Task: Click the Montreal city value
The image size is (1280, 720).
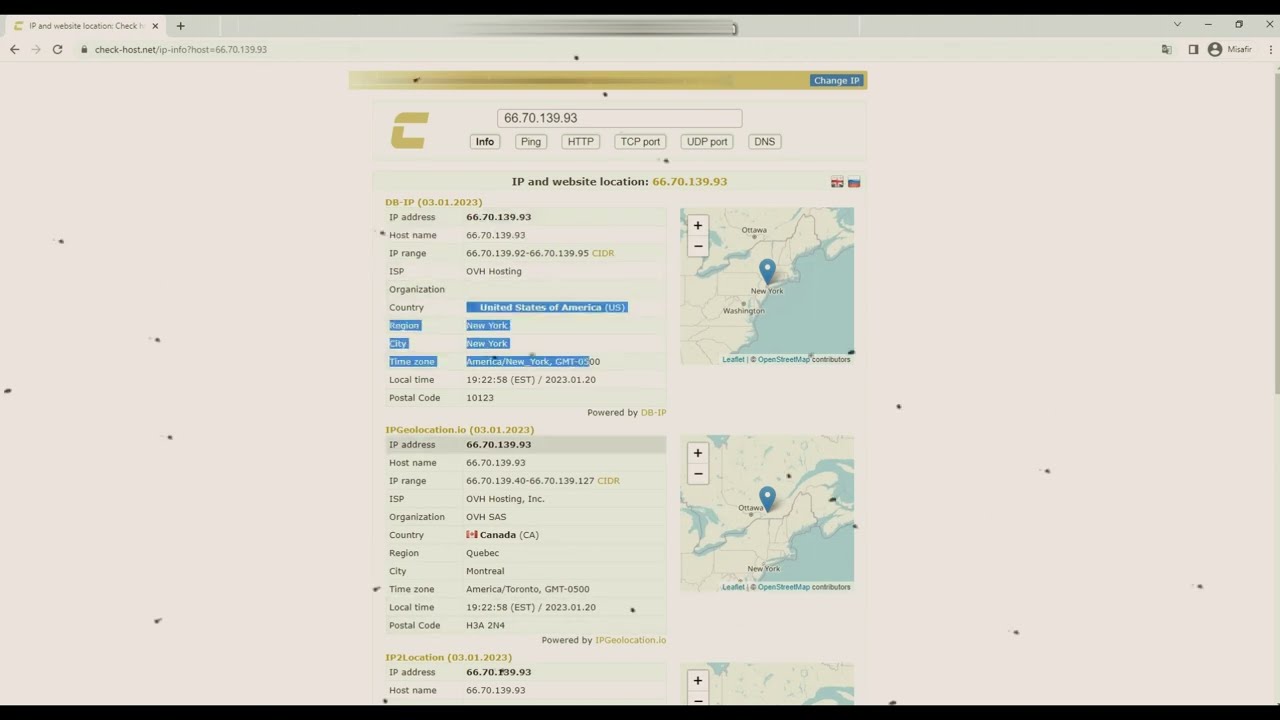Action: 485,571
